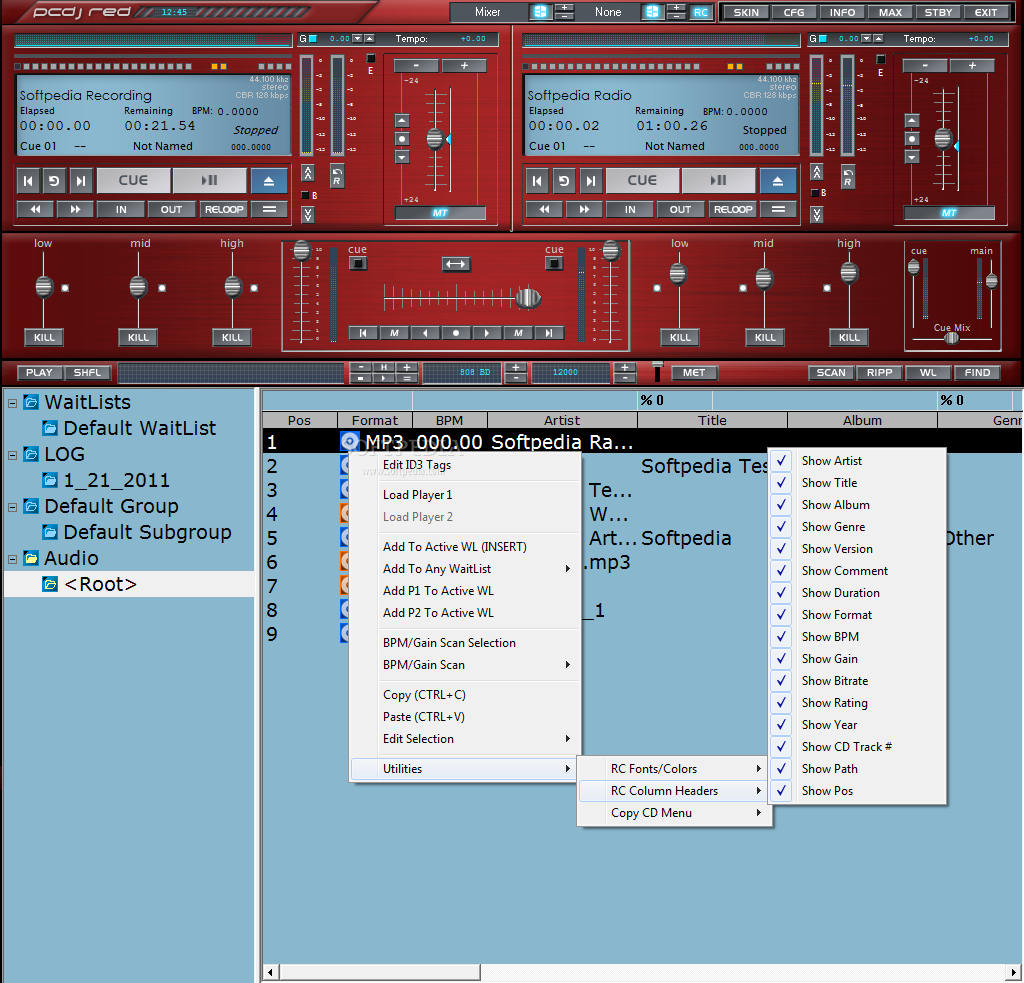
Task: Click right deck next track icon
Action: point(590,181)
